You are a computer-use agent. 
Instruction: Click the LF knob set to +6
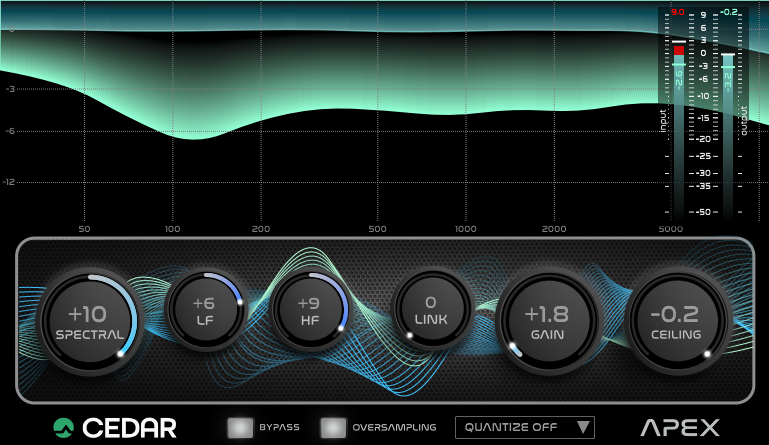(x=204, y=309)
